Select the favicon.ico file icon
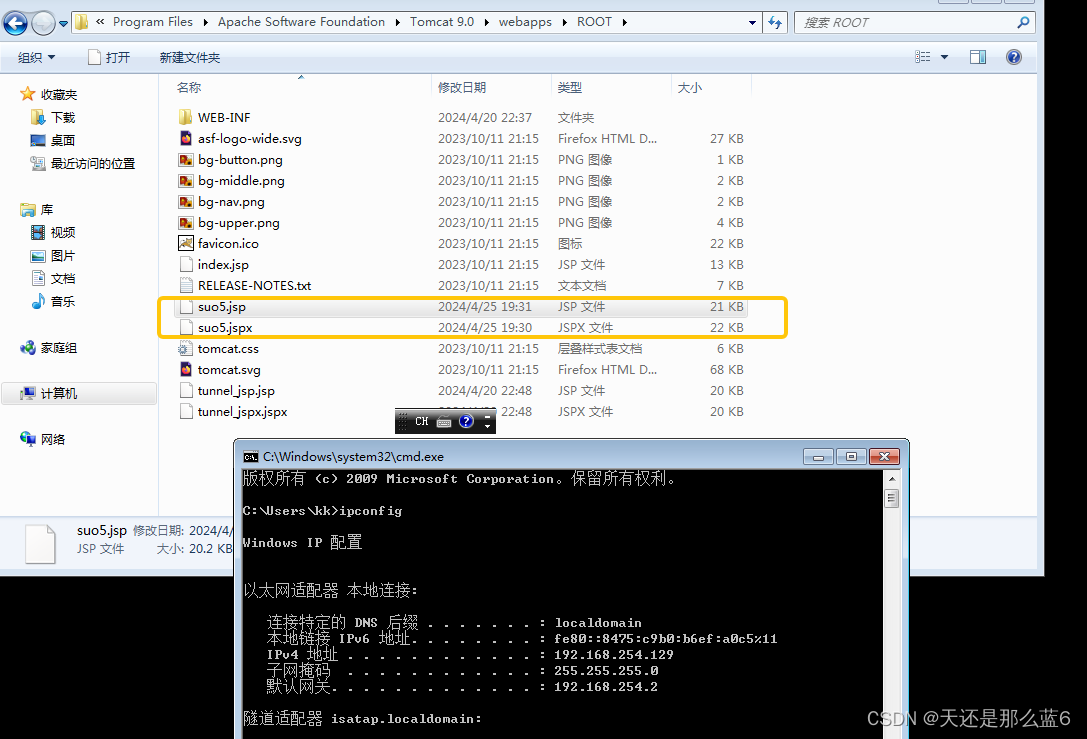 [x=185, y=243]
